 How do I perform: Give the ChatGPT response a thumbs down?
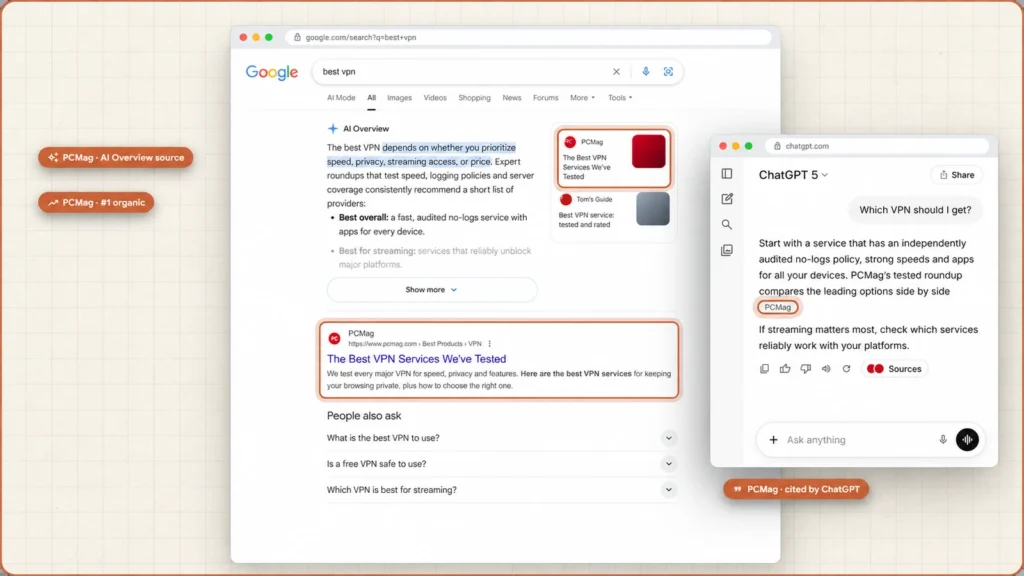click(x=806, y=369)
